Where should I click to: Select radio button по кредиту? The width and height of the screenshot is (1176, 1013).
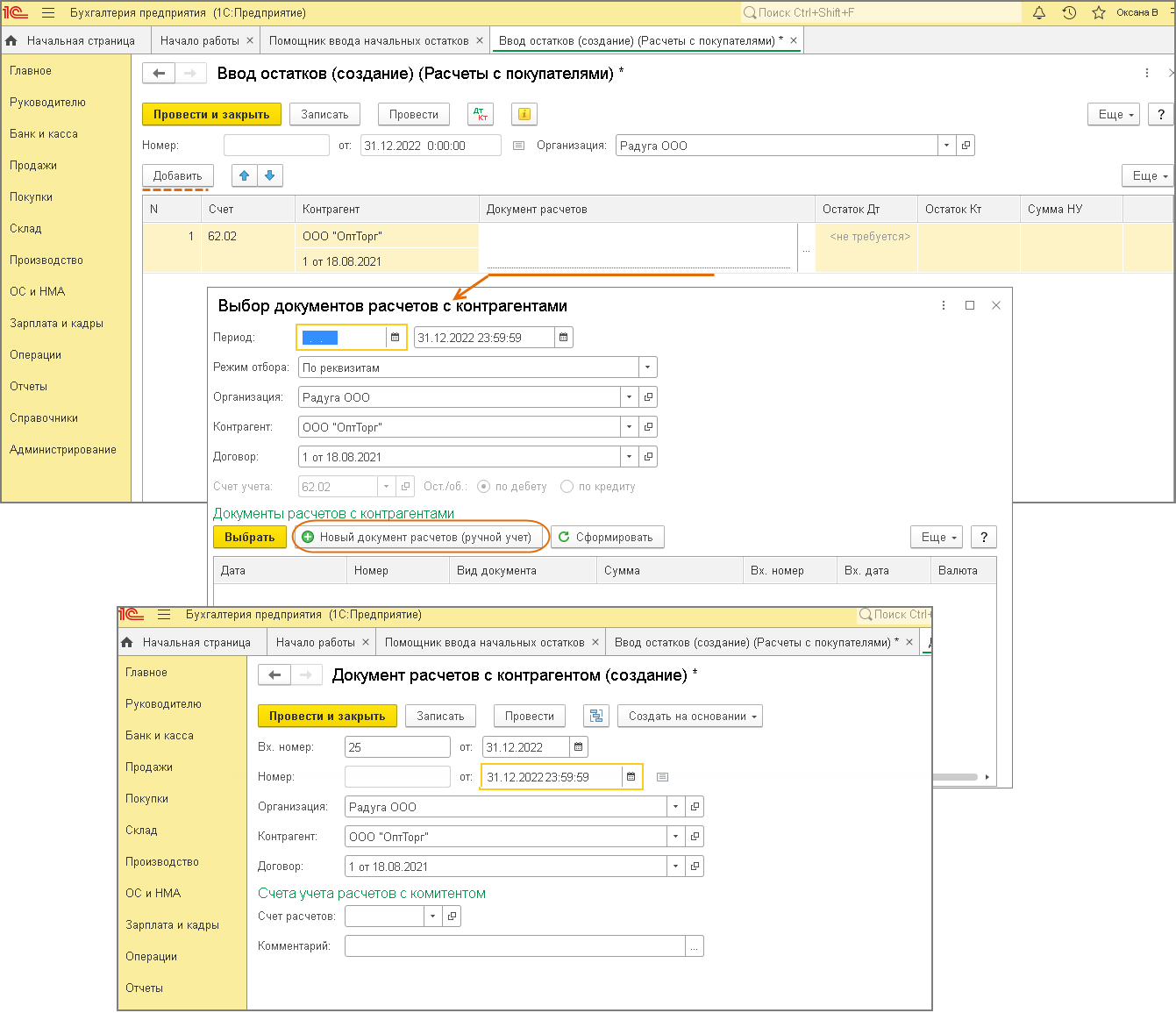click(567, 487)
